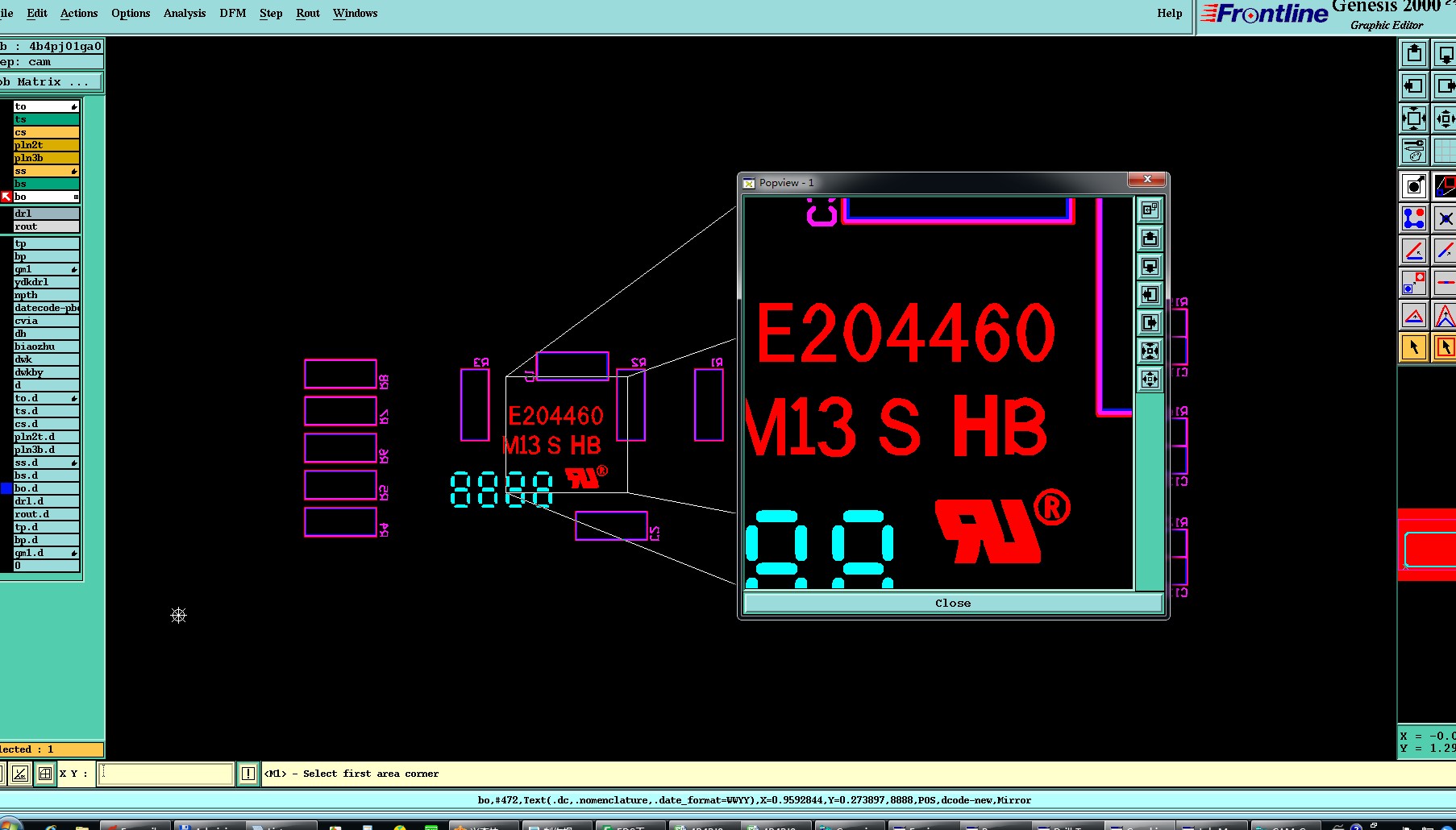Open the DFM menu
1456x830 pixels.
(x=233, y=13)
